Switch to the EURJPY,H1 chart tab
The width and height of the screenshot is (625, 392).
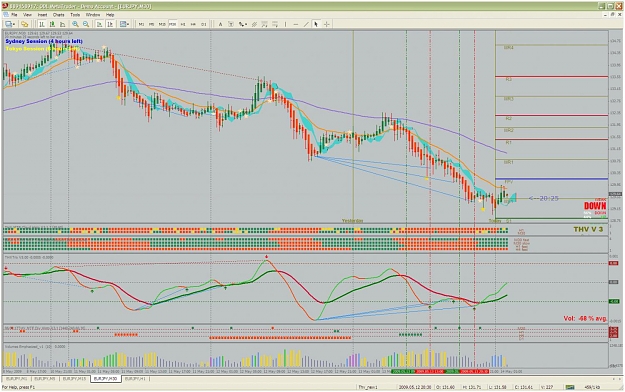coord(136,378)
